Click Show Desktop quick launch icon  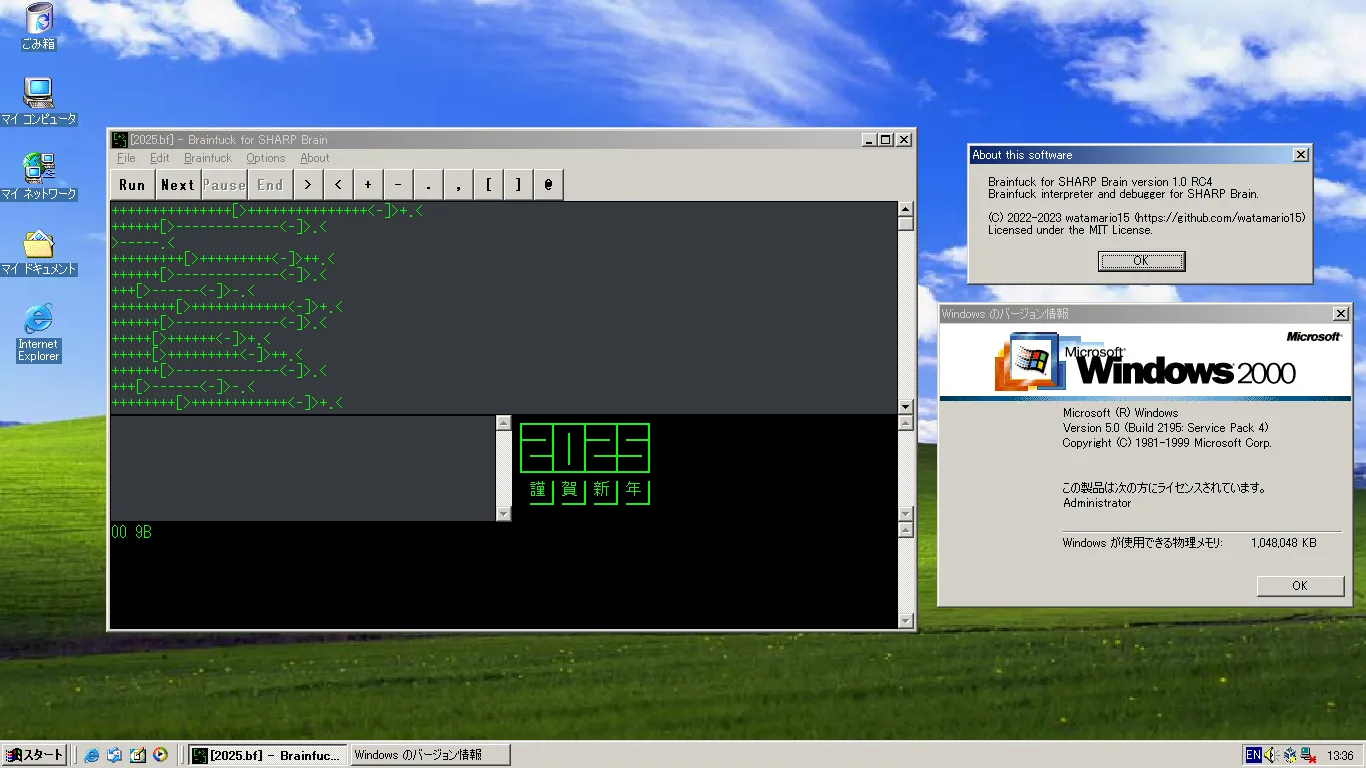click(138, 755)
